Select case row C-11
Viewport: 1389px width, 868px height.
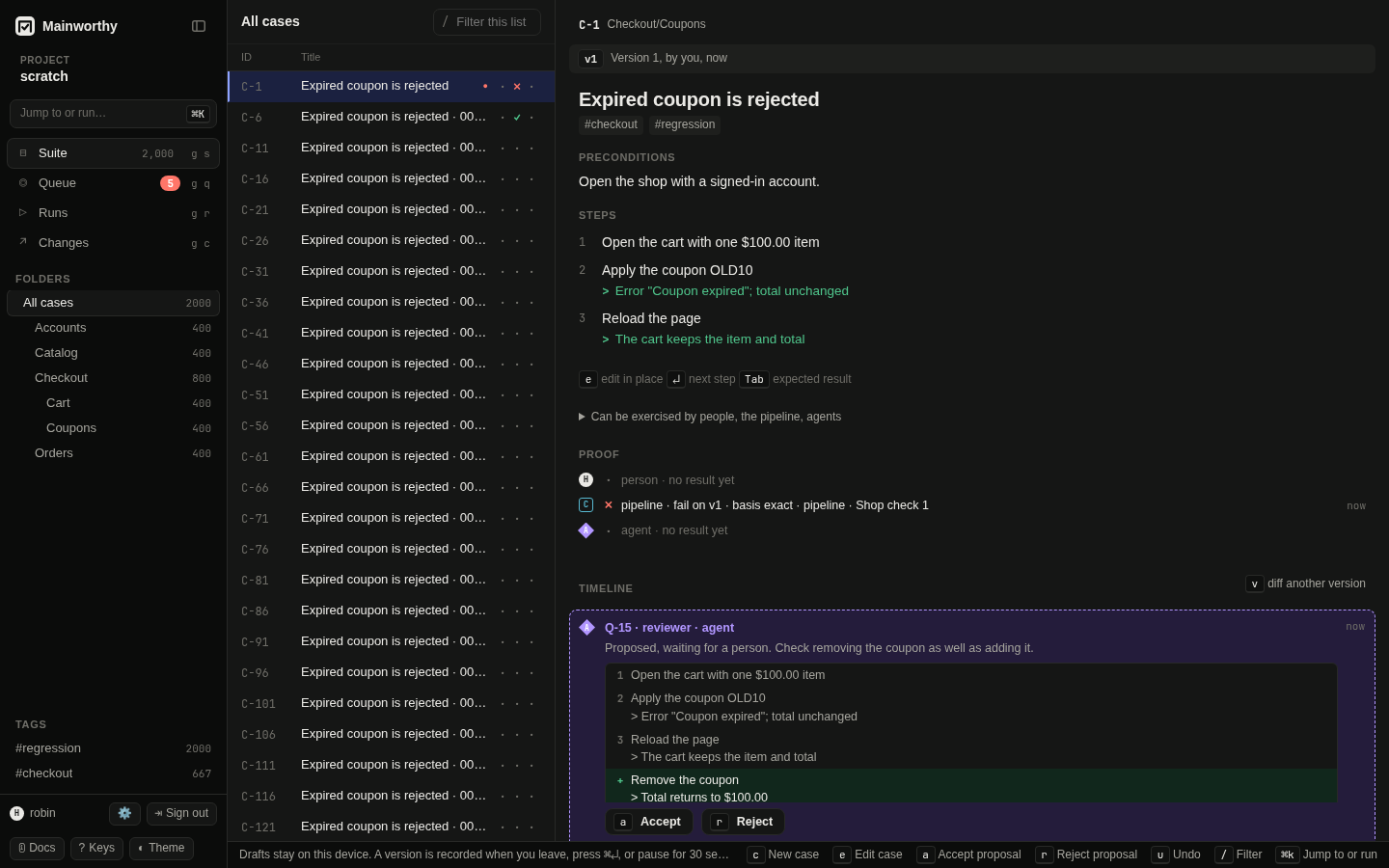pos(392,149)
